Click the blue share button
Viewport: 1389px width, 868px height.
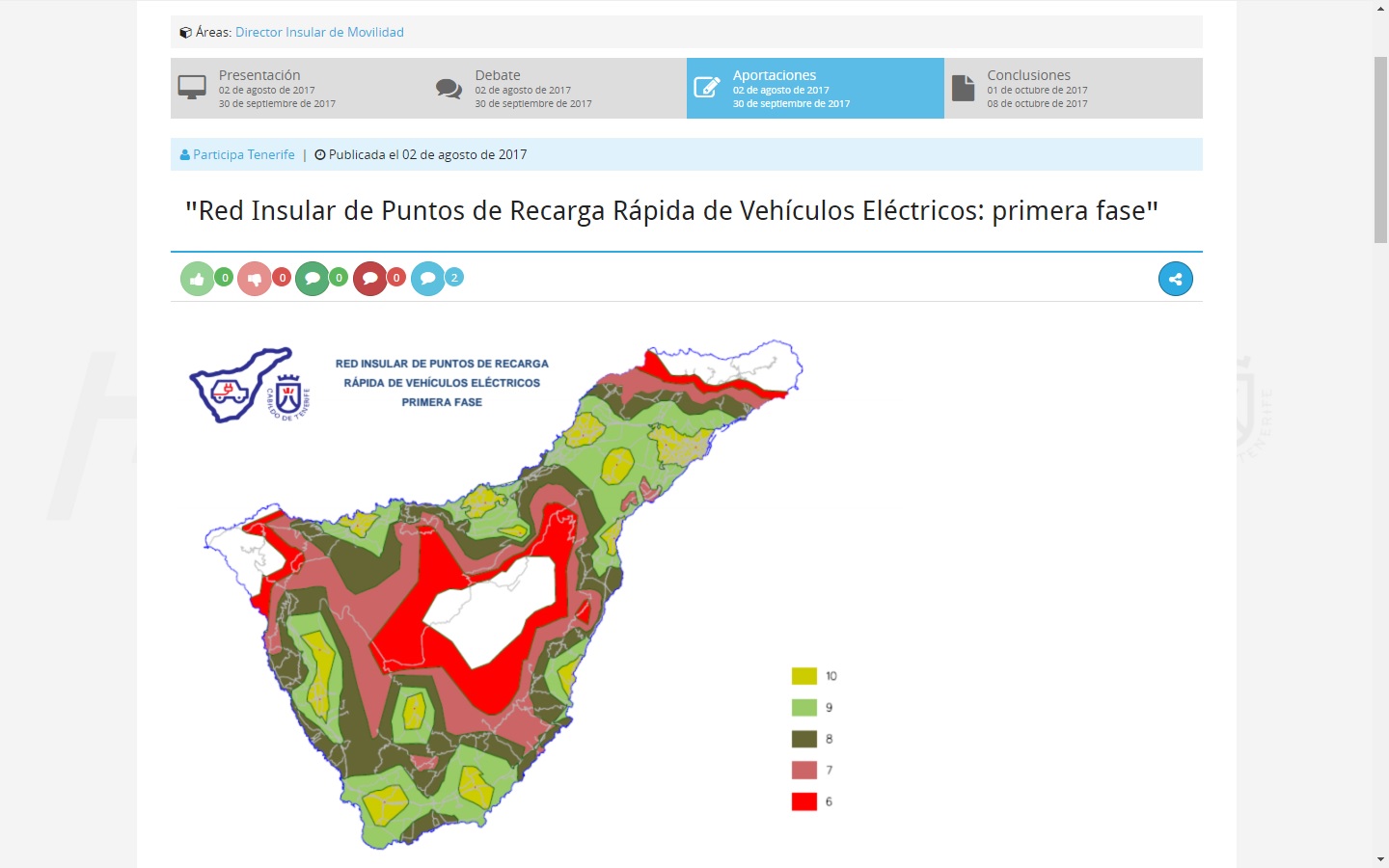point(1175,279)
